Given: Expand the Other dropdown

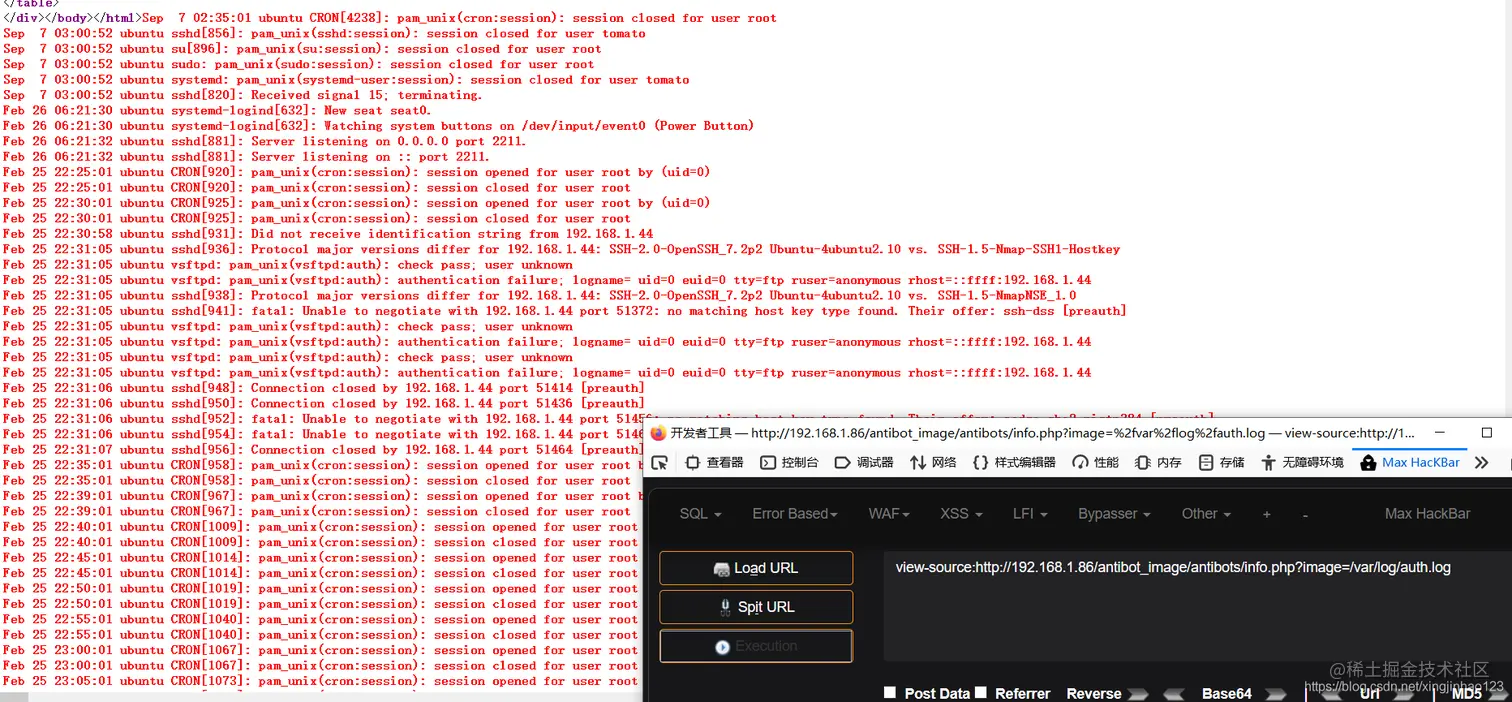Looking at the screenshot, I should 1205,513.
